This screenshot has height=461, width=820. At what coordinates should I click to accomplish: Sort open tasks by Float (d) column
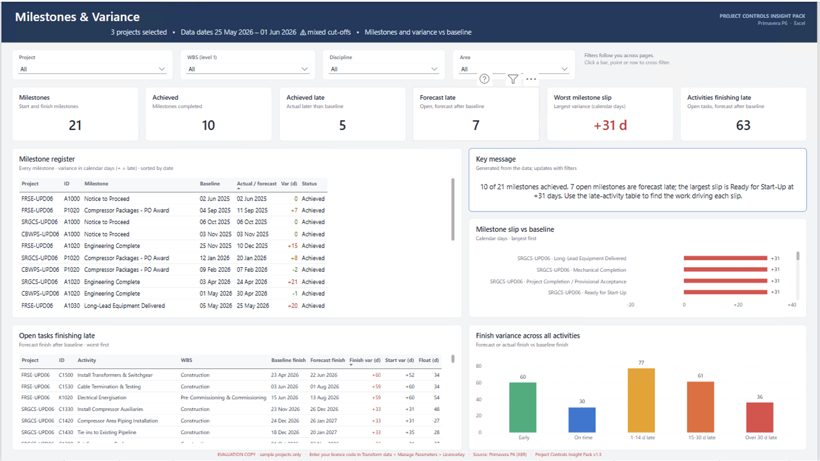(429, 360)
